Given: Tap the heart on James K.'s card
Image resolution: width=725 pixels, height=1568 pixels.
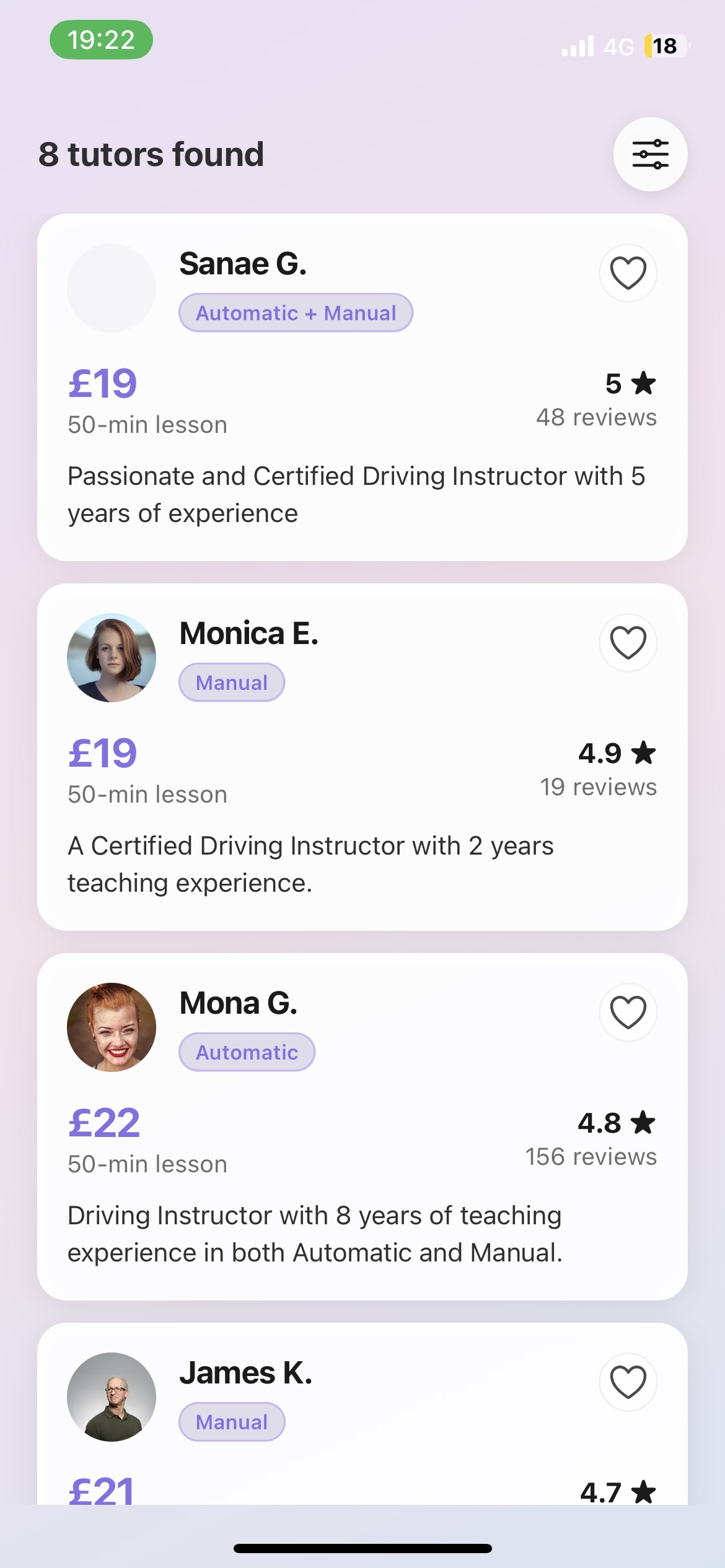Looking at the screenshot, I should (x=628, y=1382).
